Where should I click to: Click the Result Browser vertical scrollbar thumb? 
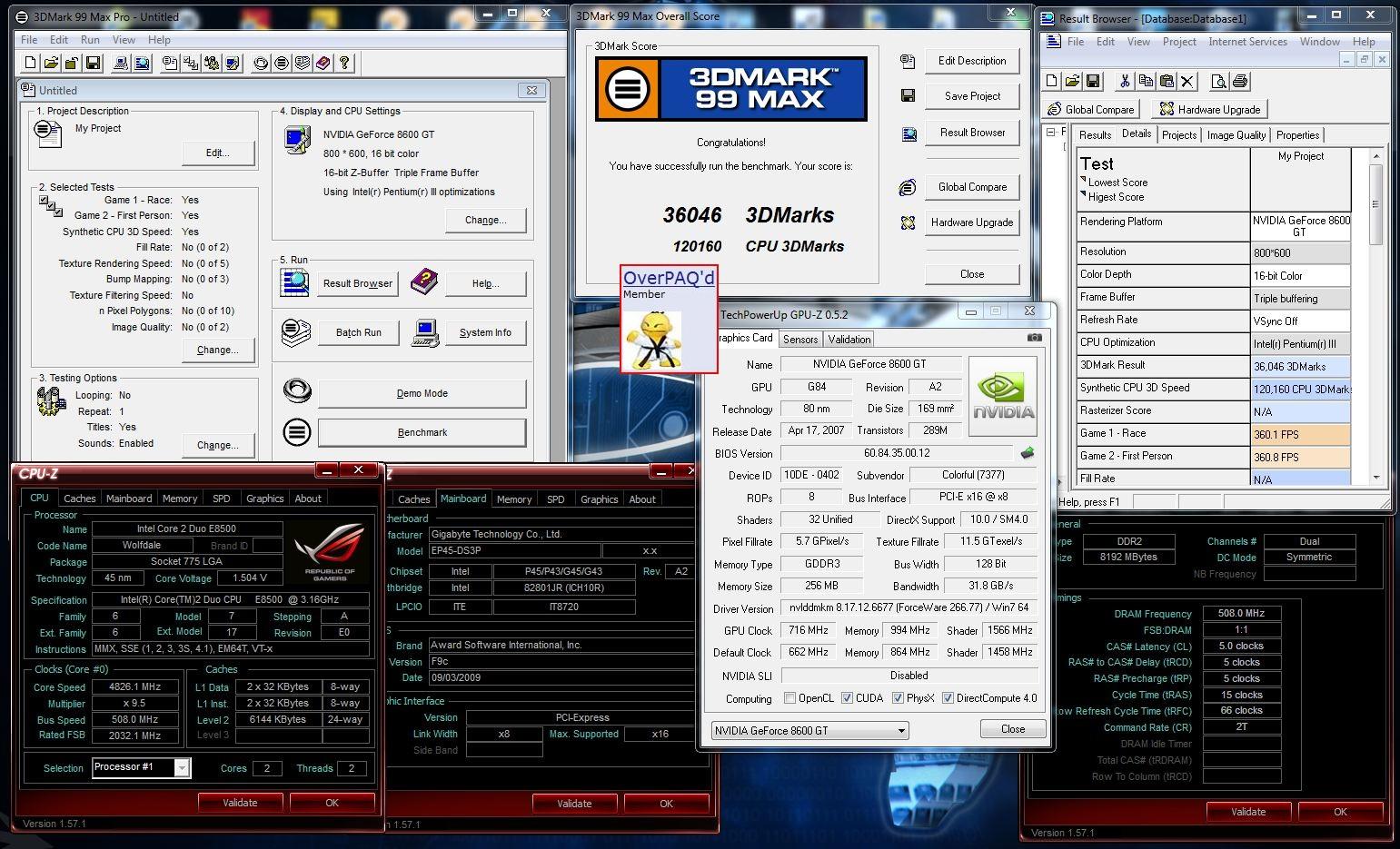[1376, 204]
